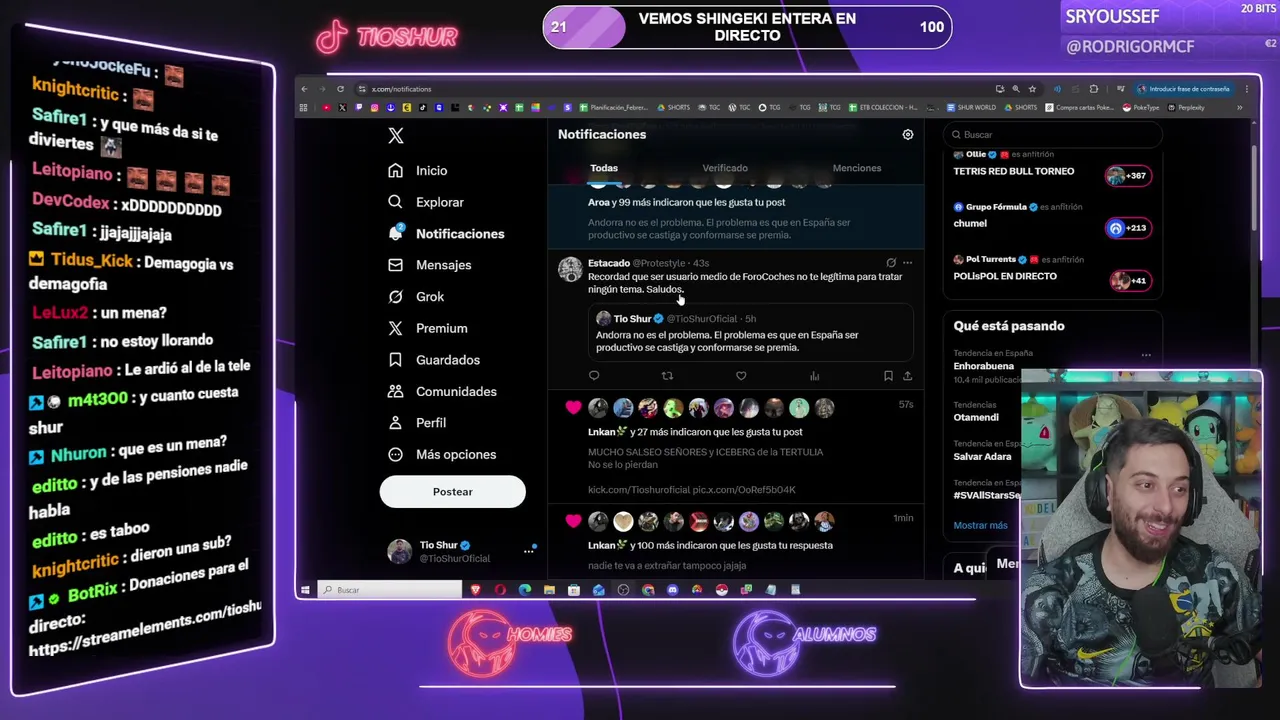Open Discord from taskbar
The image size is (1280, 720).
click(672, 590)
